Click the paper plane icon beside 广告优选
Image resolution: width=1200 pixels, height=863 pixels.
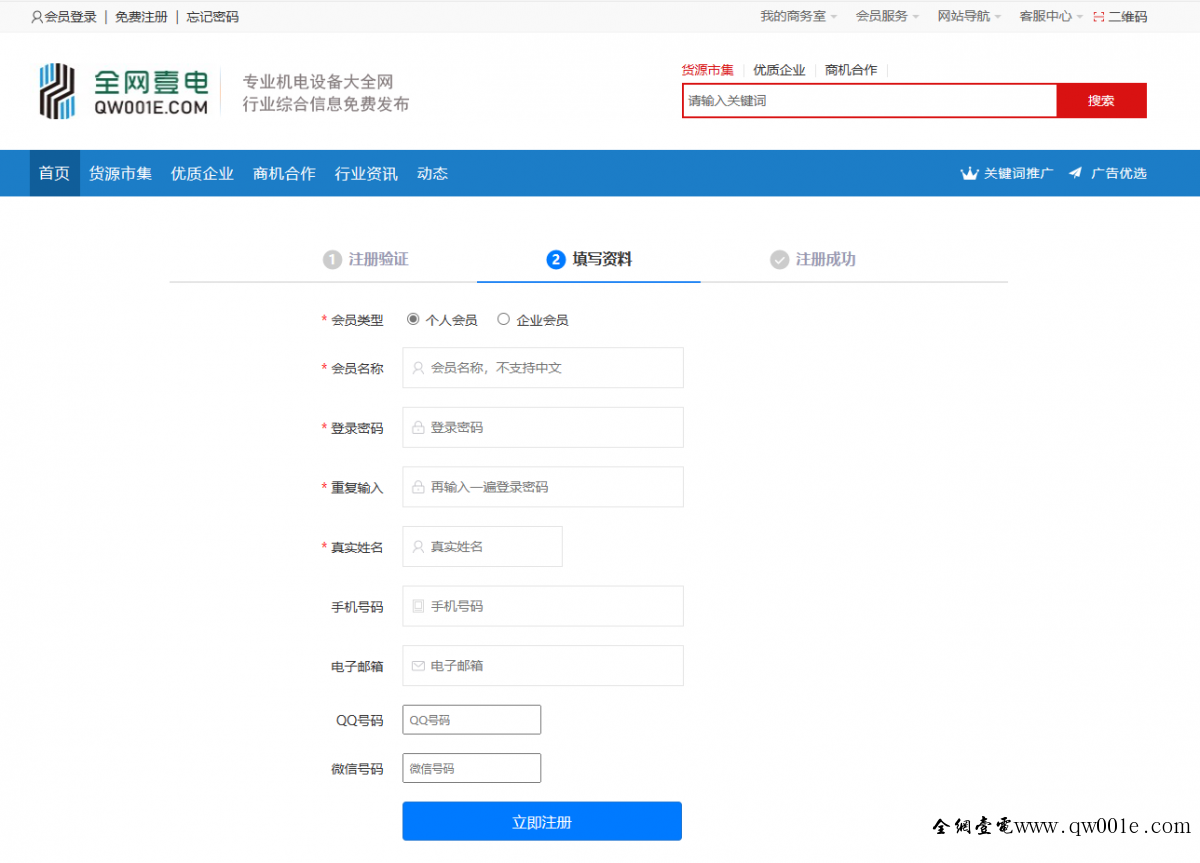coord(1075,173)
